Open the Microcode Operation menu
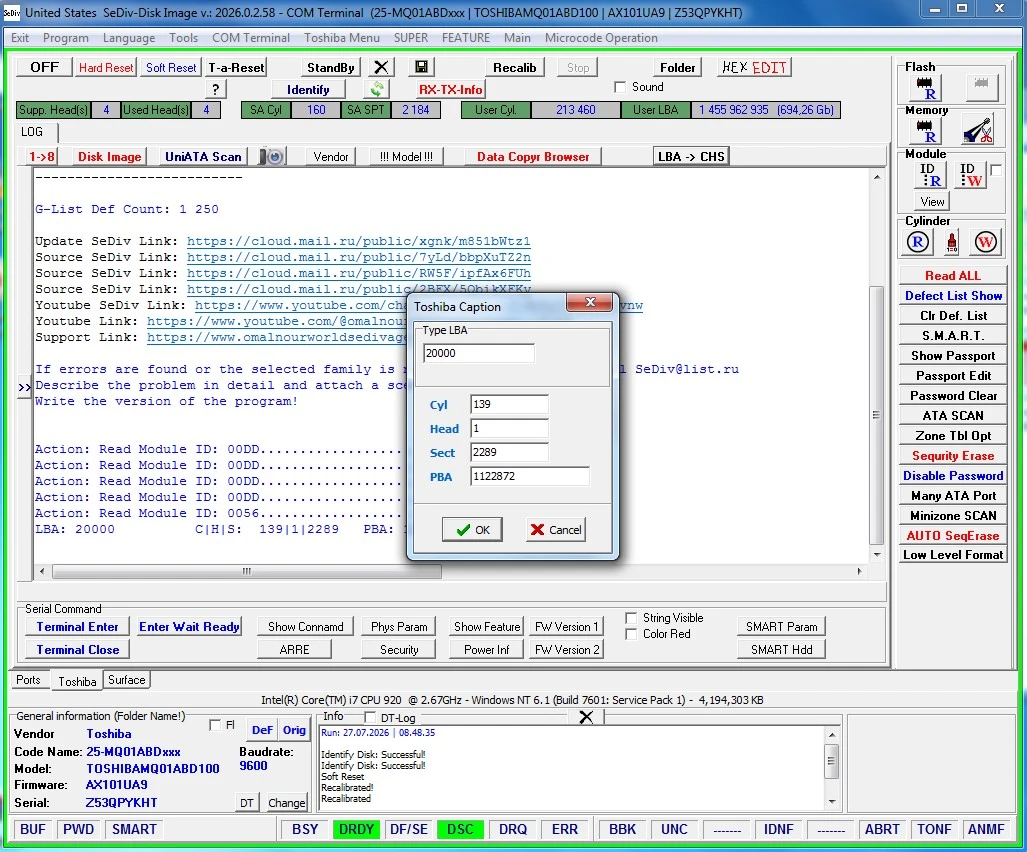Screen dimensions: 1027x852 tap(601, 38)
